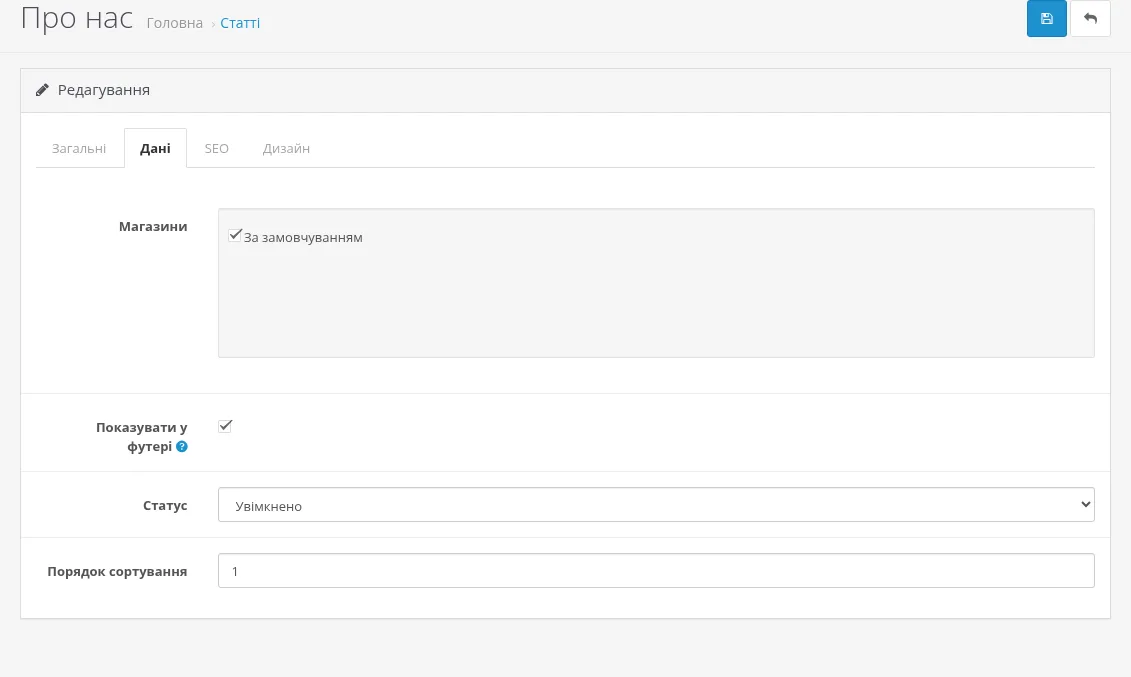Click the help icon beside 'Показувати у футері'
1131x677 pixels.
pos(182,446)
